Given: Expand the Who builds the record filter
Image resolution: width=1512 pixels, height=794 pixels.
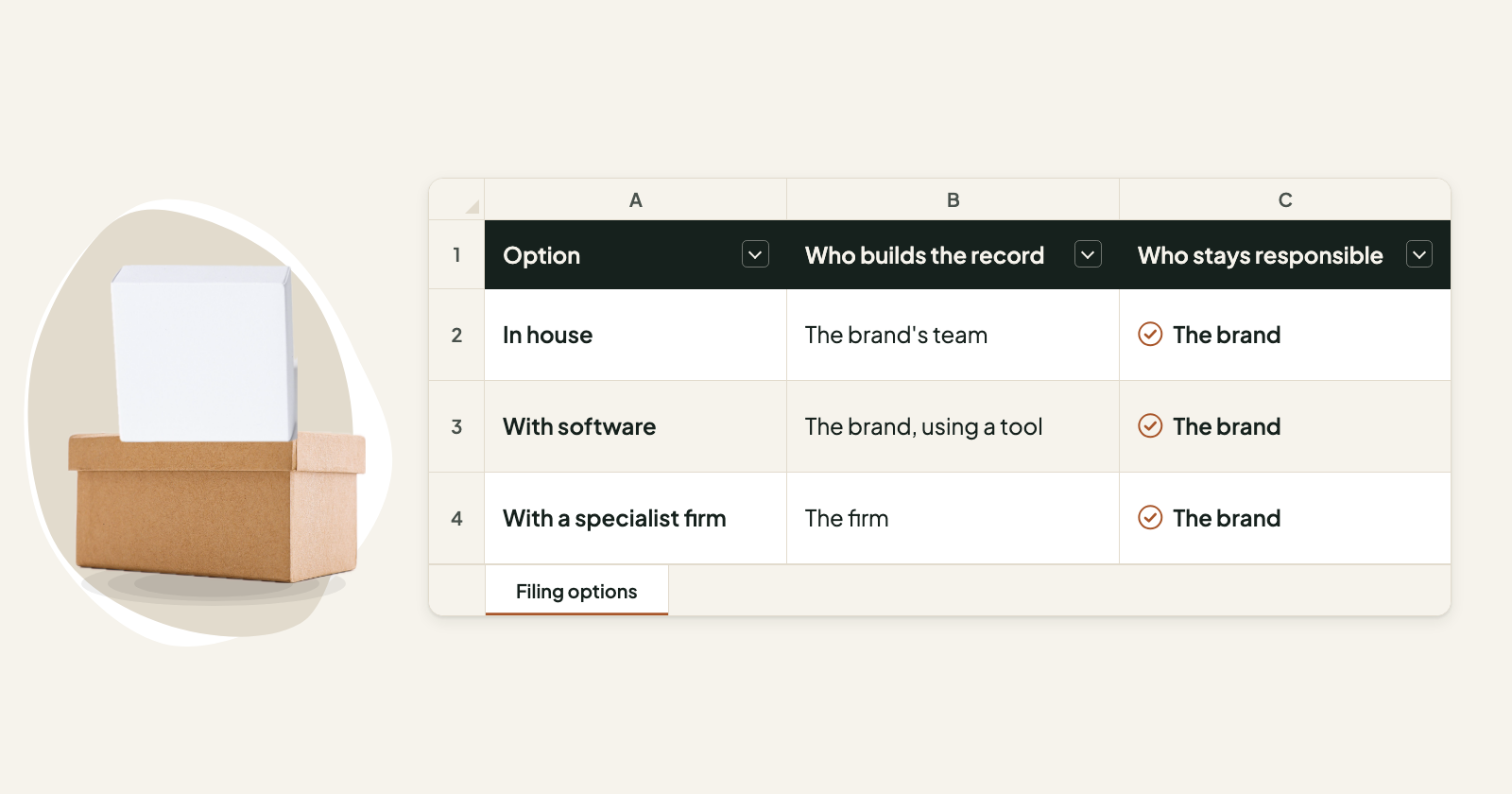Looking at the screenshot, I should 1088,254.
